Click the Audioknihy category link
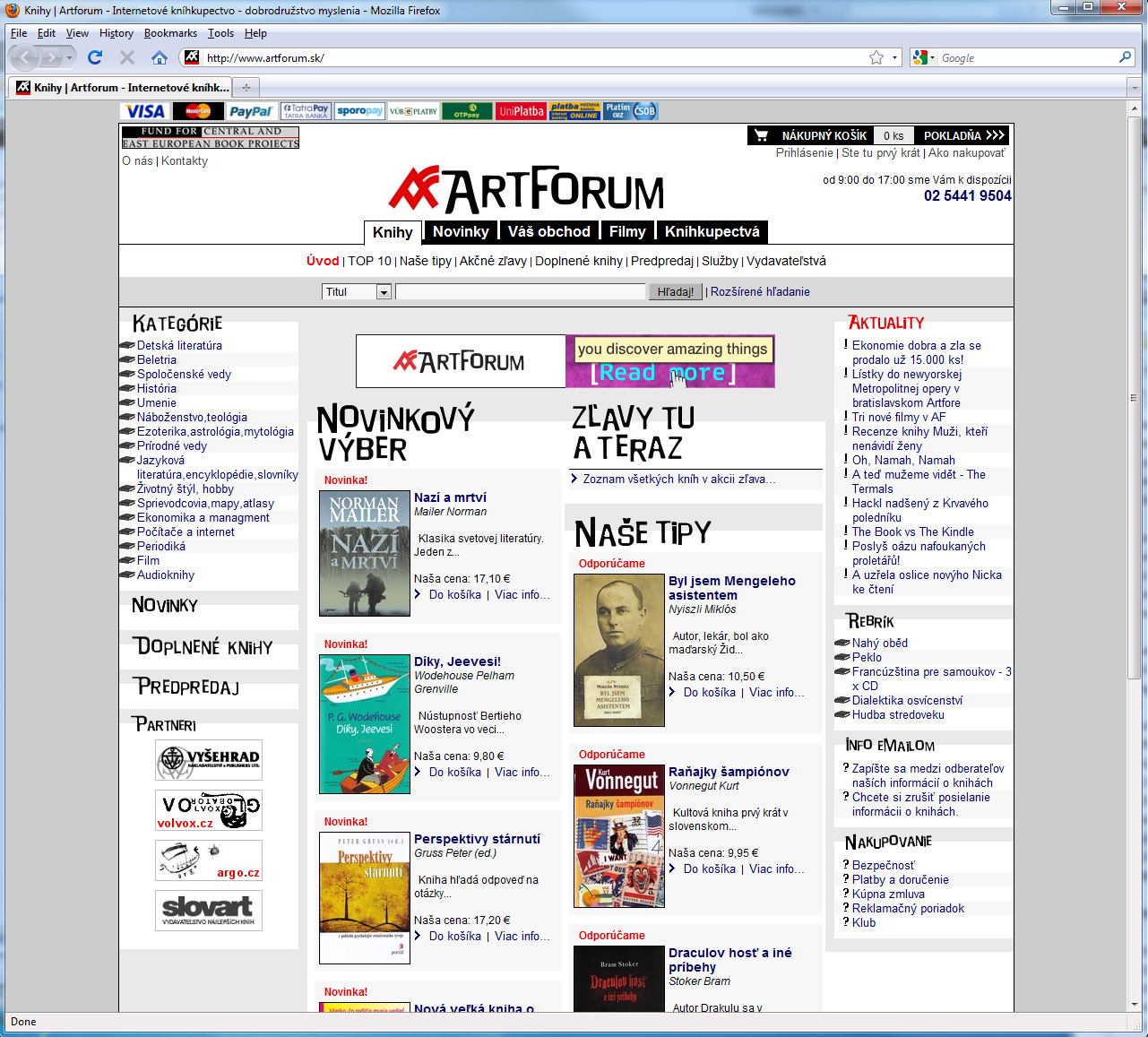The width and height of the screenshot is (1148, 1037). point(166,575)
